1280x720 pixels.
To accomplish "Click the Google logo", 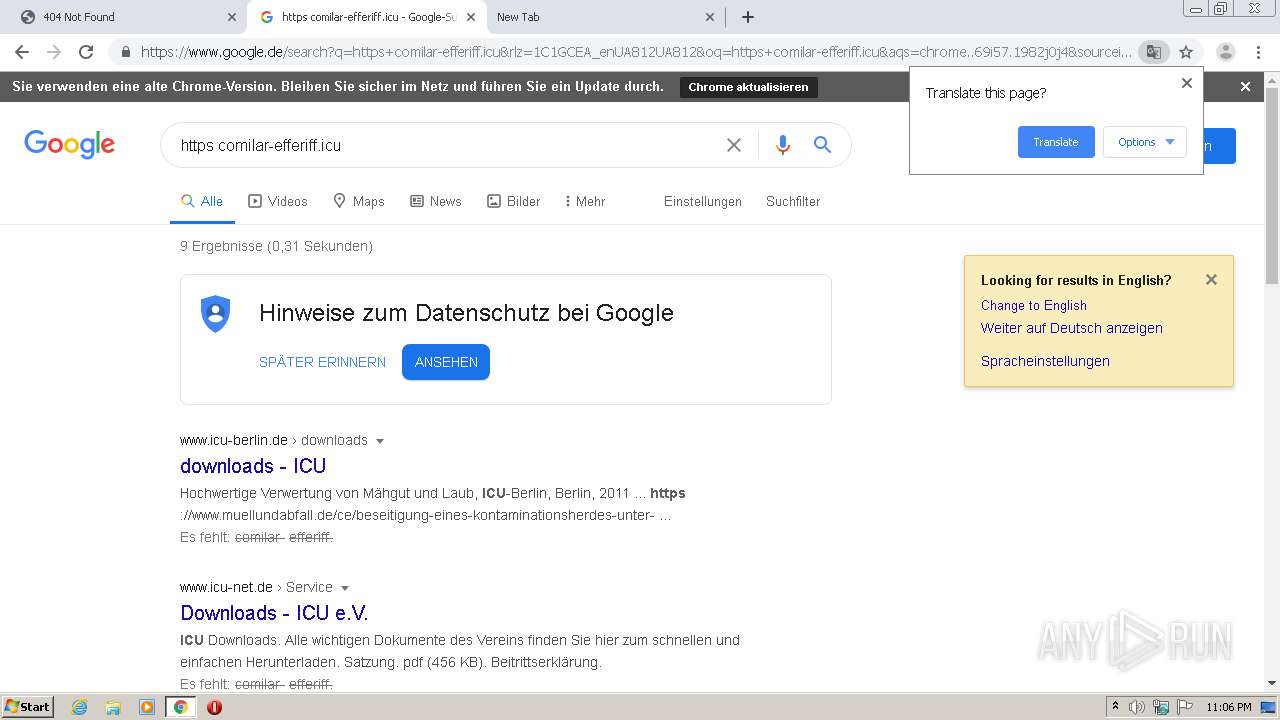I will pos(70,145).
